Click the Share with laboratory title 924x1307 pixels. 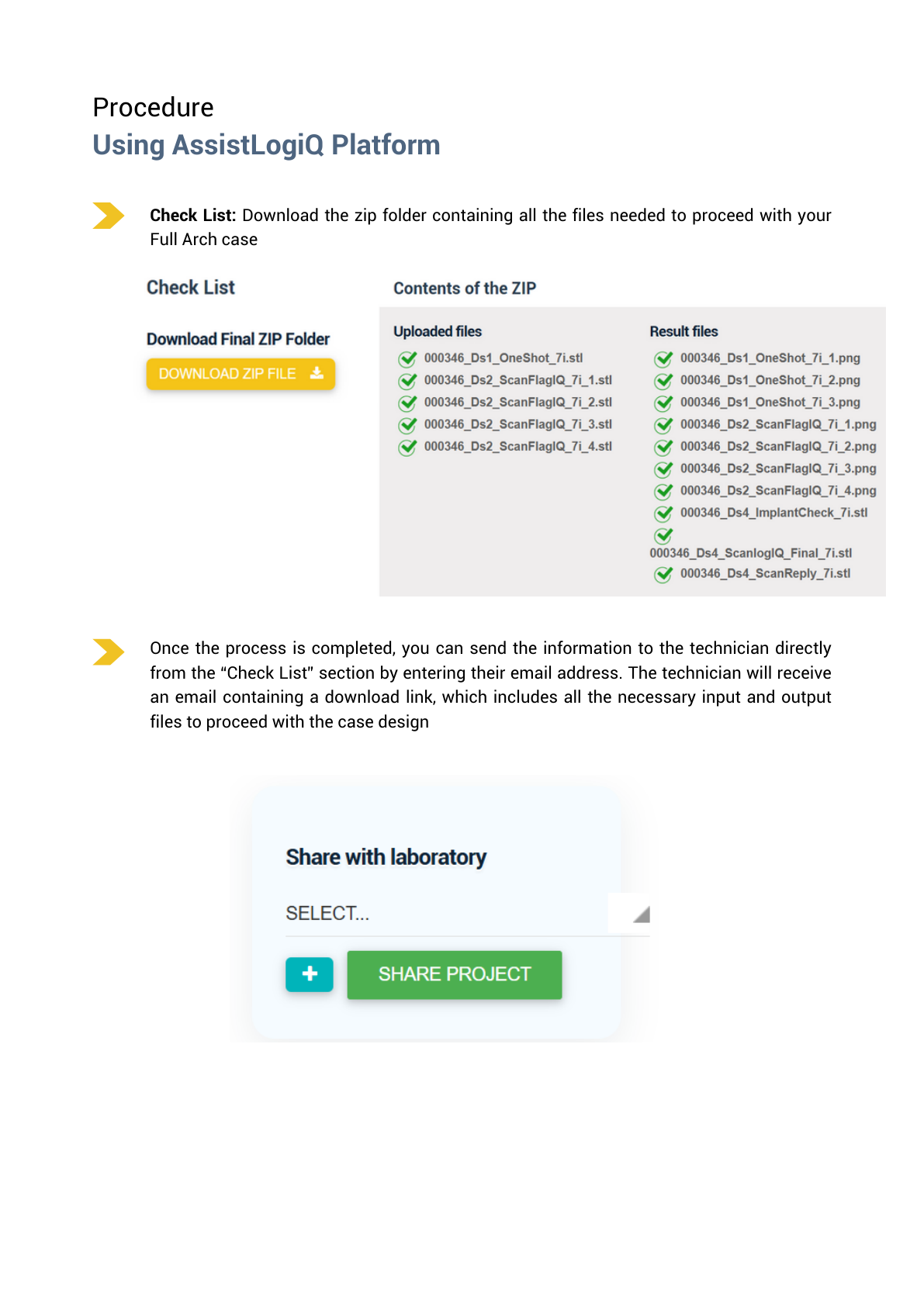[x=386, y=857]
